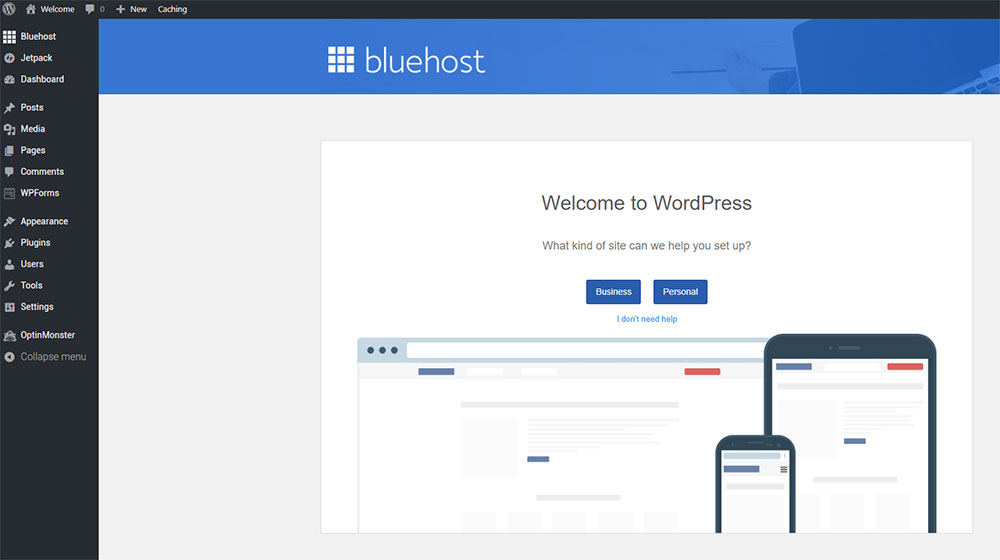1000x560 pixels.
Task: Click the Collapse menu arrow icon
Action: tap(9, 357)
